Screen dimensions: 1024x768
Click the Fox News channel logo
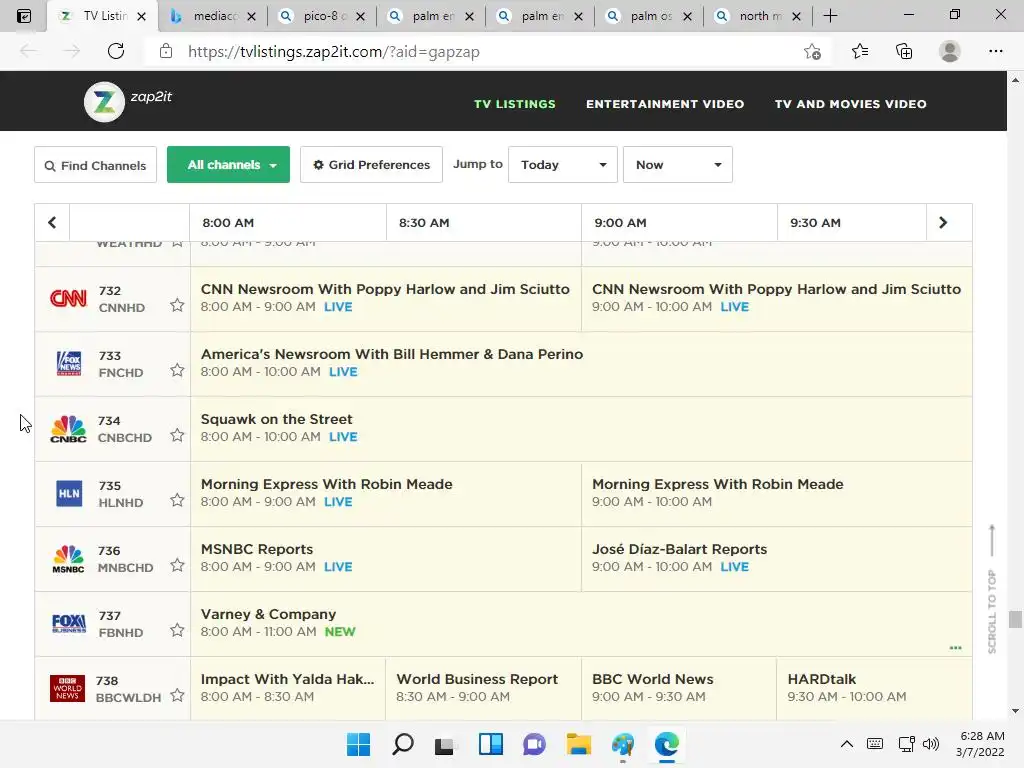(69, 363)
